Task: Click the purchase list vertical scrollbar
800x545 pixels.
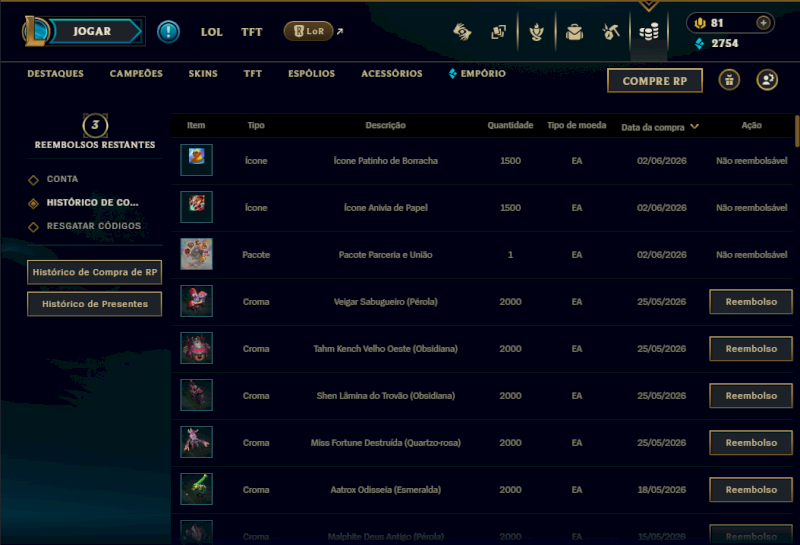Action: (x=797, y=131)
